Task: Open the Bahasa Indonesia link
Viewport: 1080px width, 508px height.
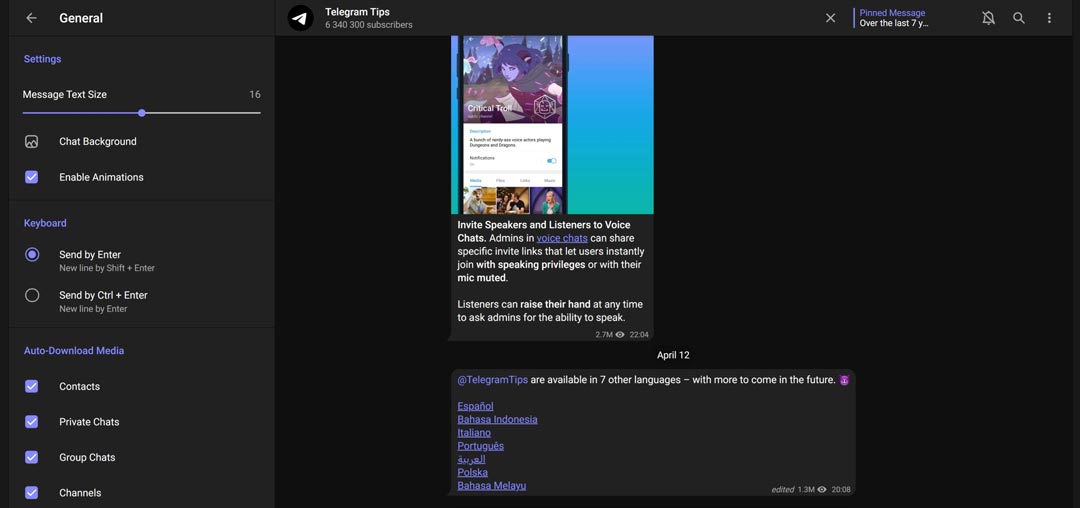Action: click(x=497, y=419)
